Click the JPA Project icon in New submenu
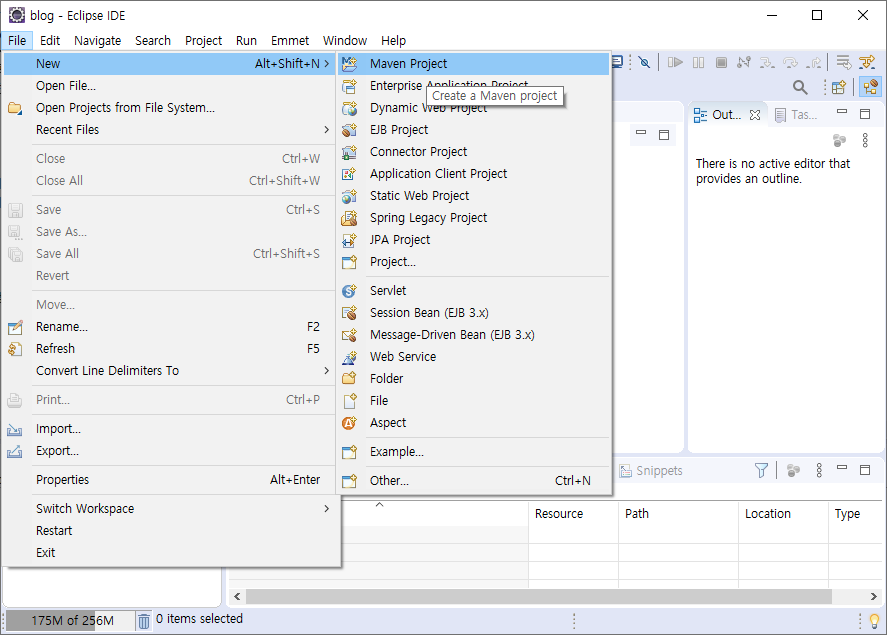Viewport: 887px width, 635px height. pyautogui.click(x=350, y=240)
